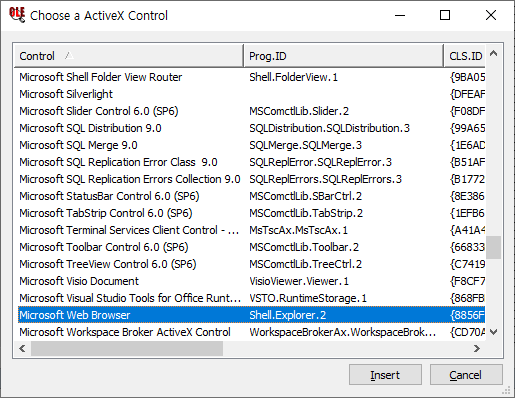515x398 pixels.
Task: Select Microsoft Silverlight row
Action: click(252, 94)
